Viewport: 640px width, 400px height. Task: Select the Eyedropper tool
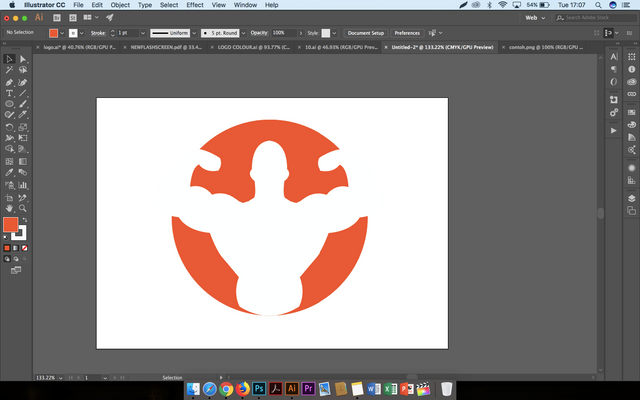(9, 172)
